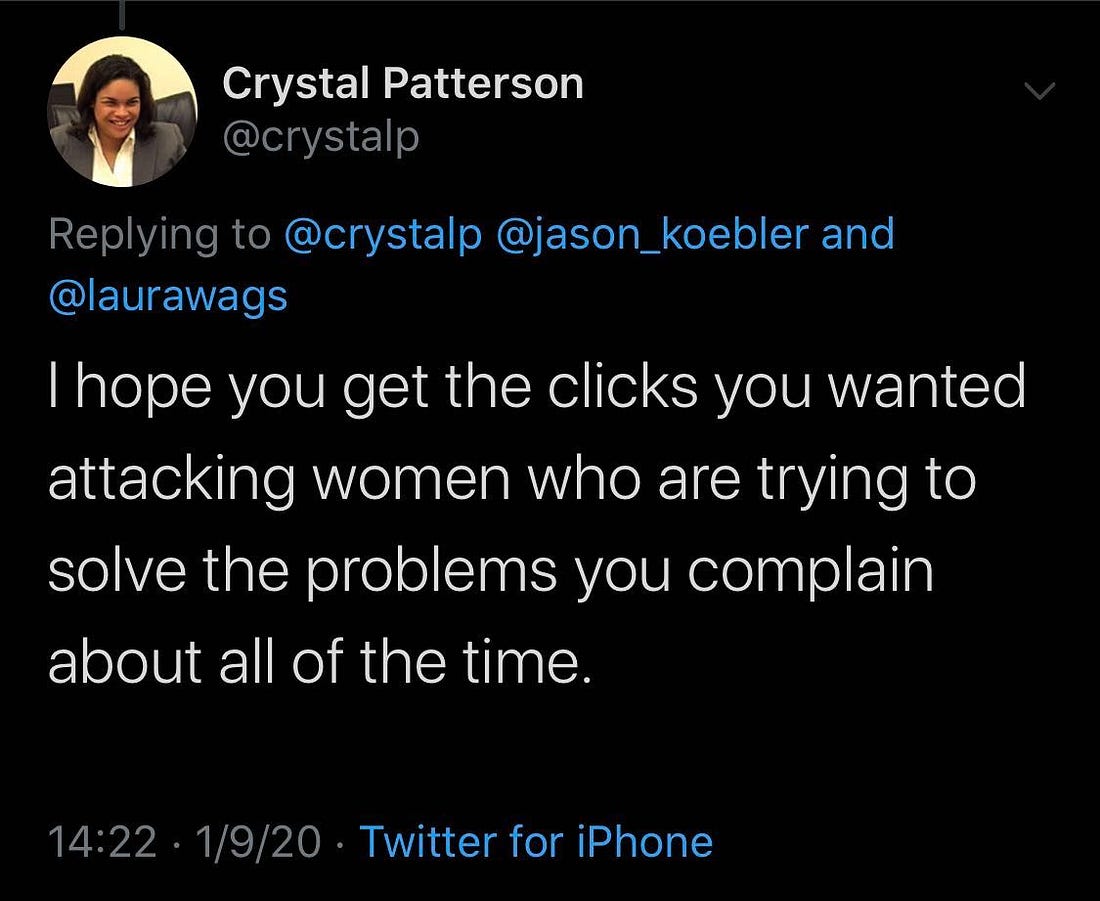This screenshot has width=1100, height=901.
Task: Open the tweet options chevron menu
Action: click(1040, 91)
